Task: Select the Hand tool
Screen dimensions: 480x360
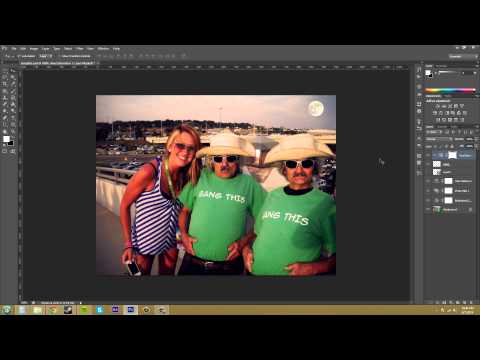Action: point(4,132)
